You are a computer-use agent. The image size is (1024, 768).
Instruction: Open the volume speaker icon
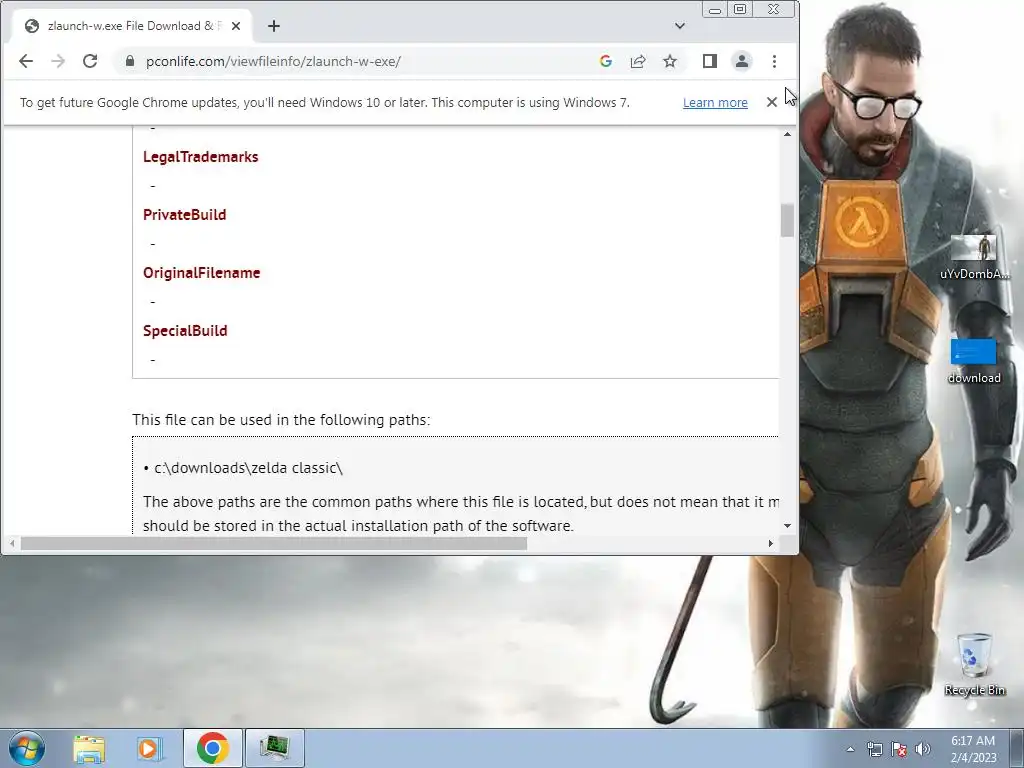click(x=923, y=750)
